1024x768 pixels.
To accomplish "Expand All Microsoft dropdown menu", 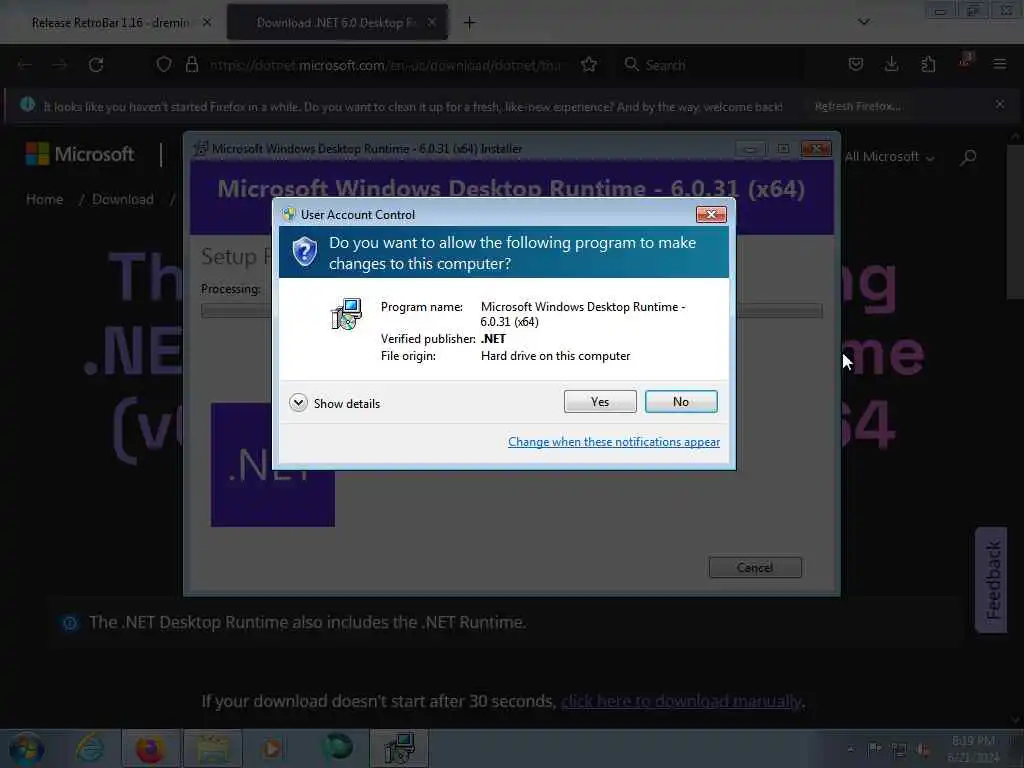I will click(x=889, y=157).
